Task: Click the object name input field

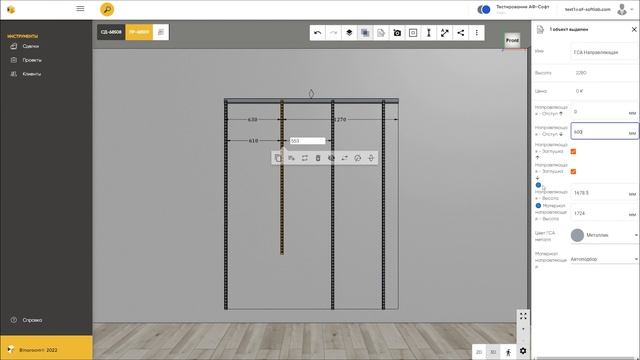Action: pyautogui.click(x=604, y=52)
